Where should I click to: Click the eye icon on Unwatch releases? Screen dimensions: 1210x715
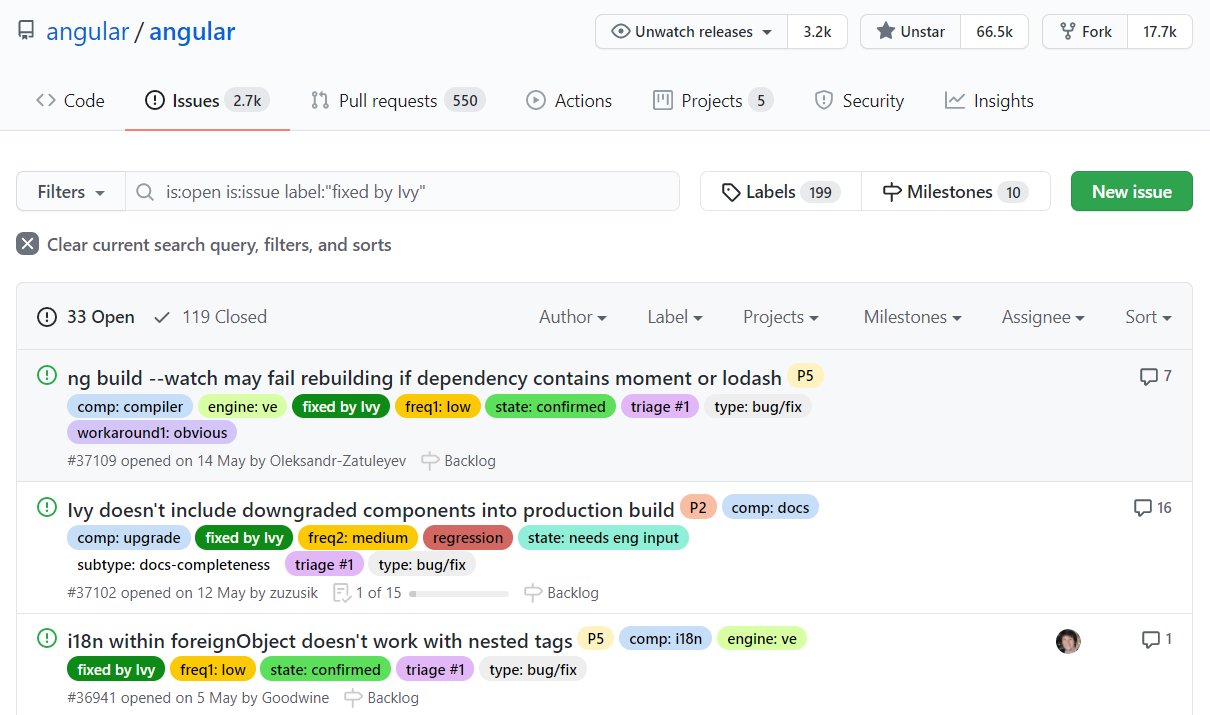[x=622, y=32]
